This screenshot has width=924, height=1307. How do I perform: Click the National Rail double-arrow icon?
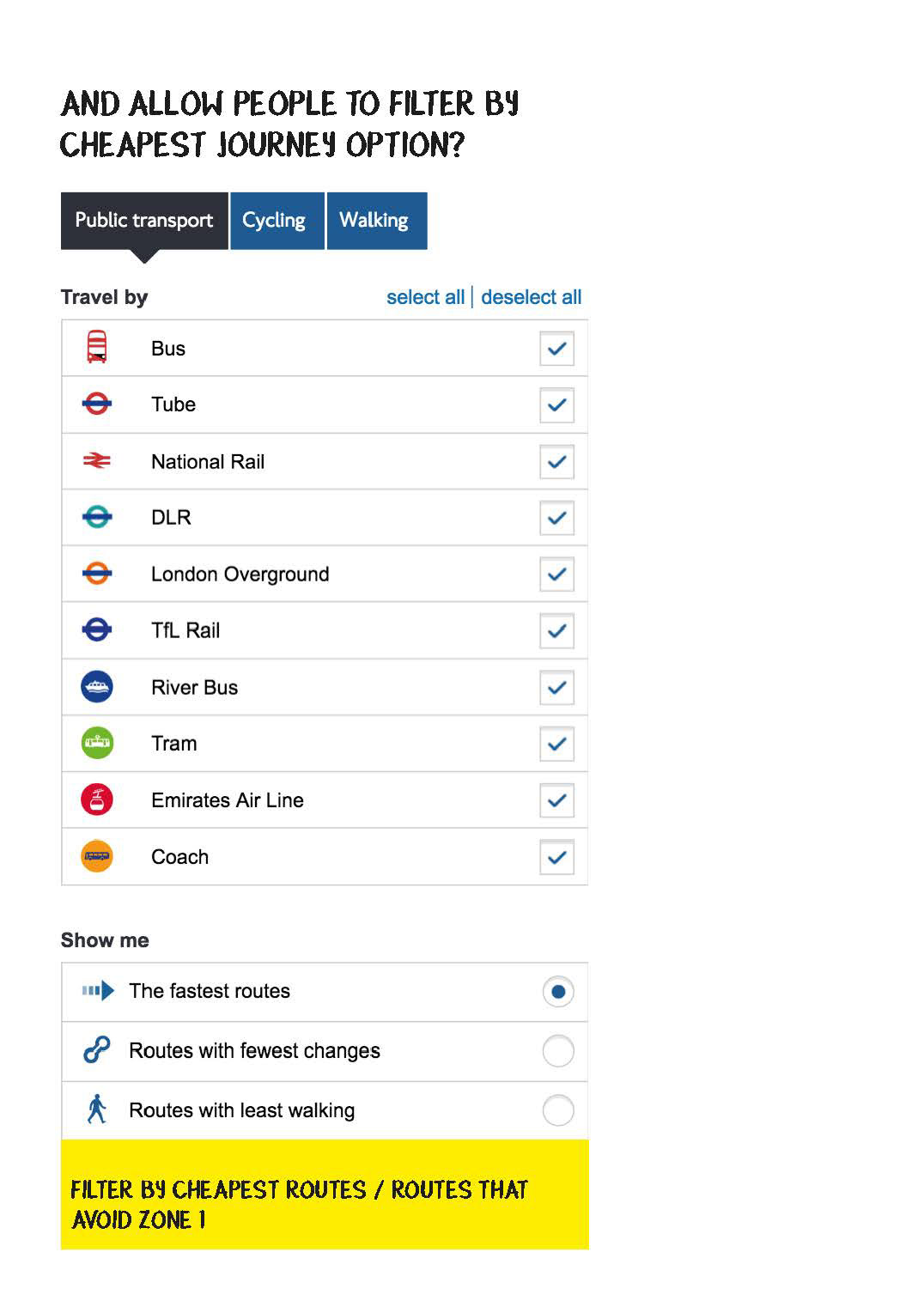(x=97, y=461)
